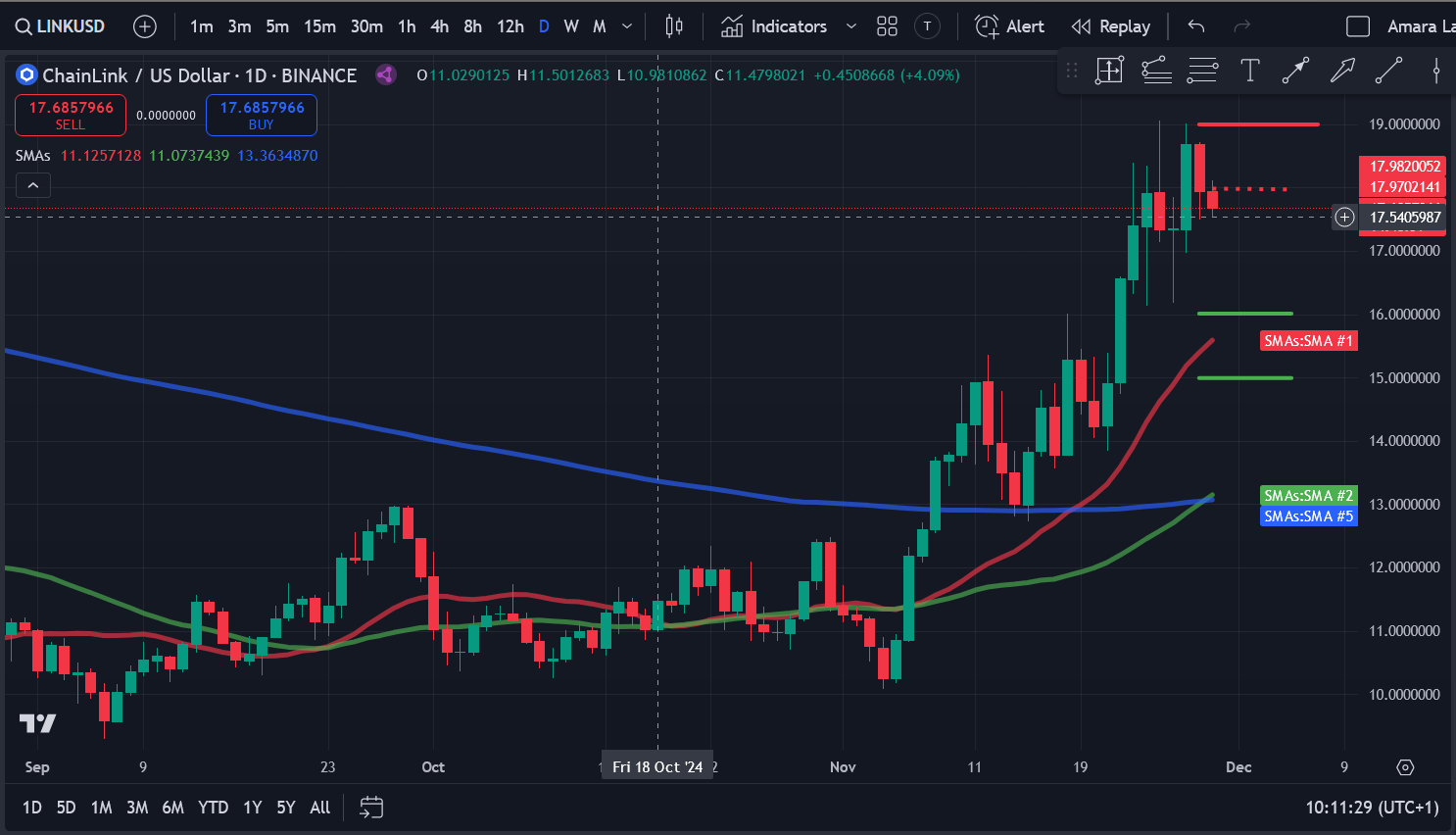Click the layout setup square icon
1456x835 pixels.
[1358, 26]
